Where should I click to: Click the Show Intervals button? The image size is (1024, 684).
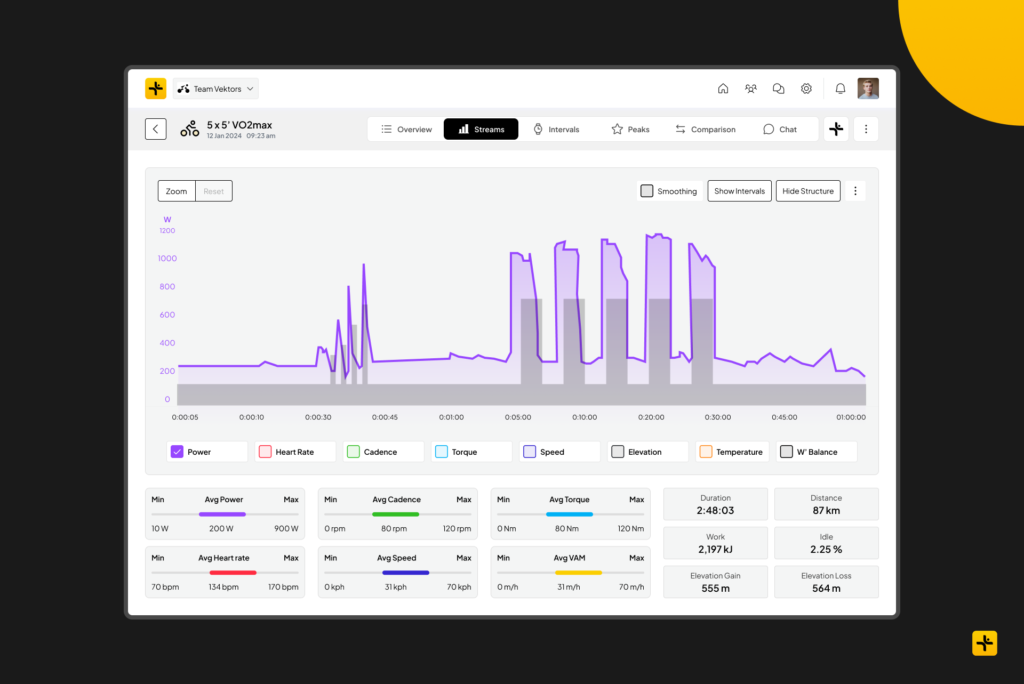tap(739, 191)
